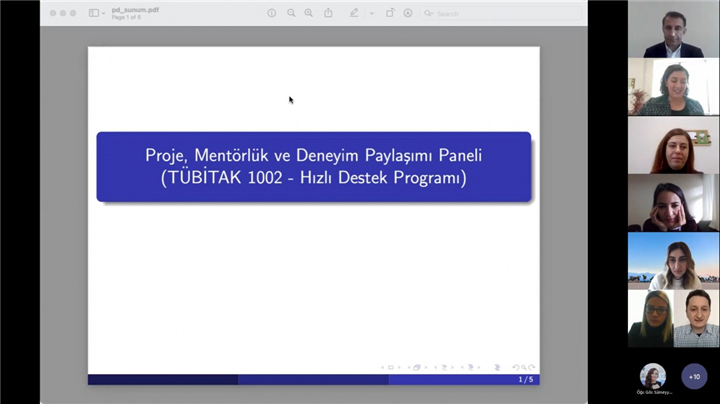720x404 pixels.
Task: Show the Markup toolbar icon
Action: [408, 13]
